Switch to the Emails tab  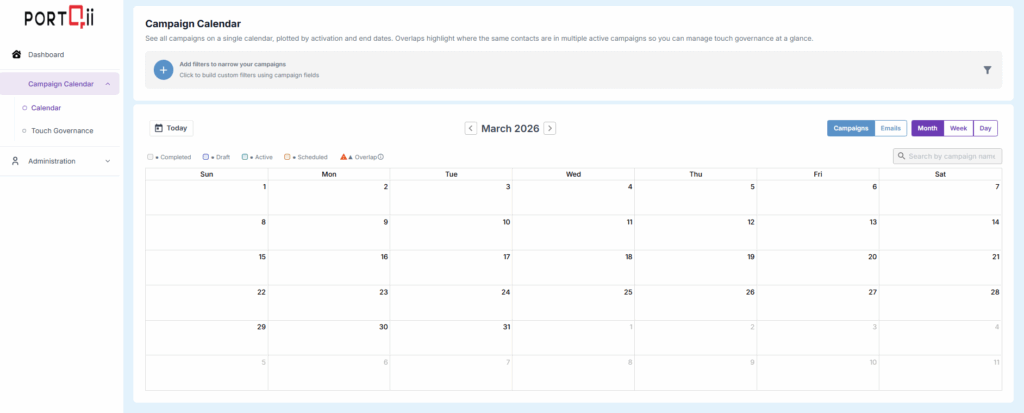[890, 128]
